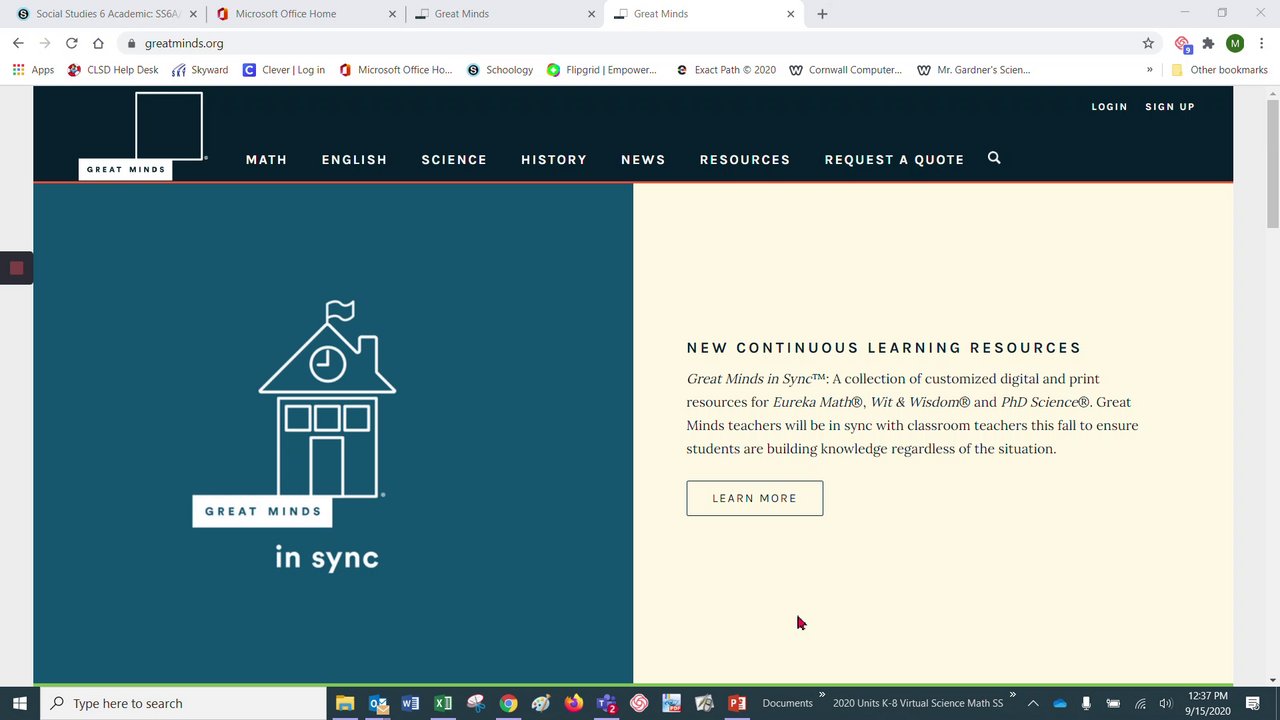Open the Chrome three-dot menu

(1261, 43)
